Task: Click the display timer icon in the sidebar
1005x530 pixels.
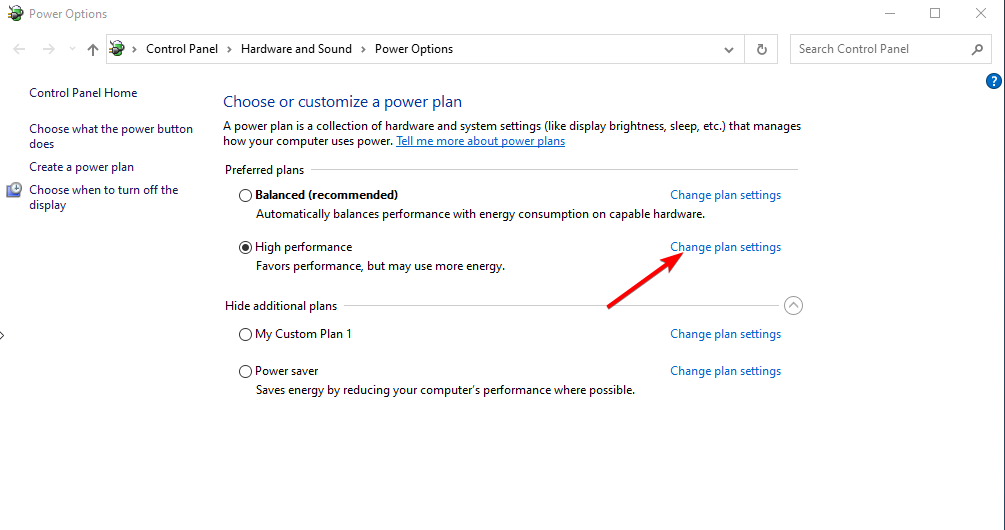Action: tap(14, 190)
